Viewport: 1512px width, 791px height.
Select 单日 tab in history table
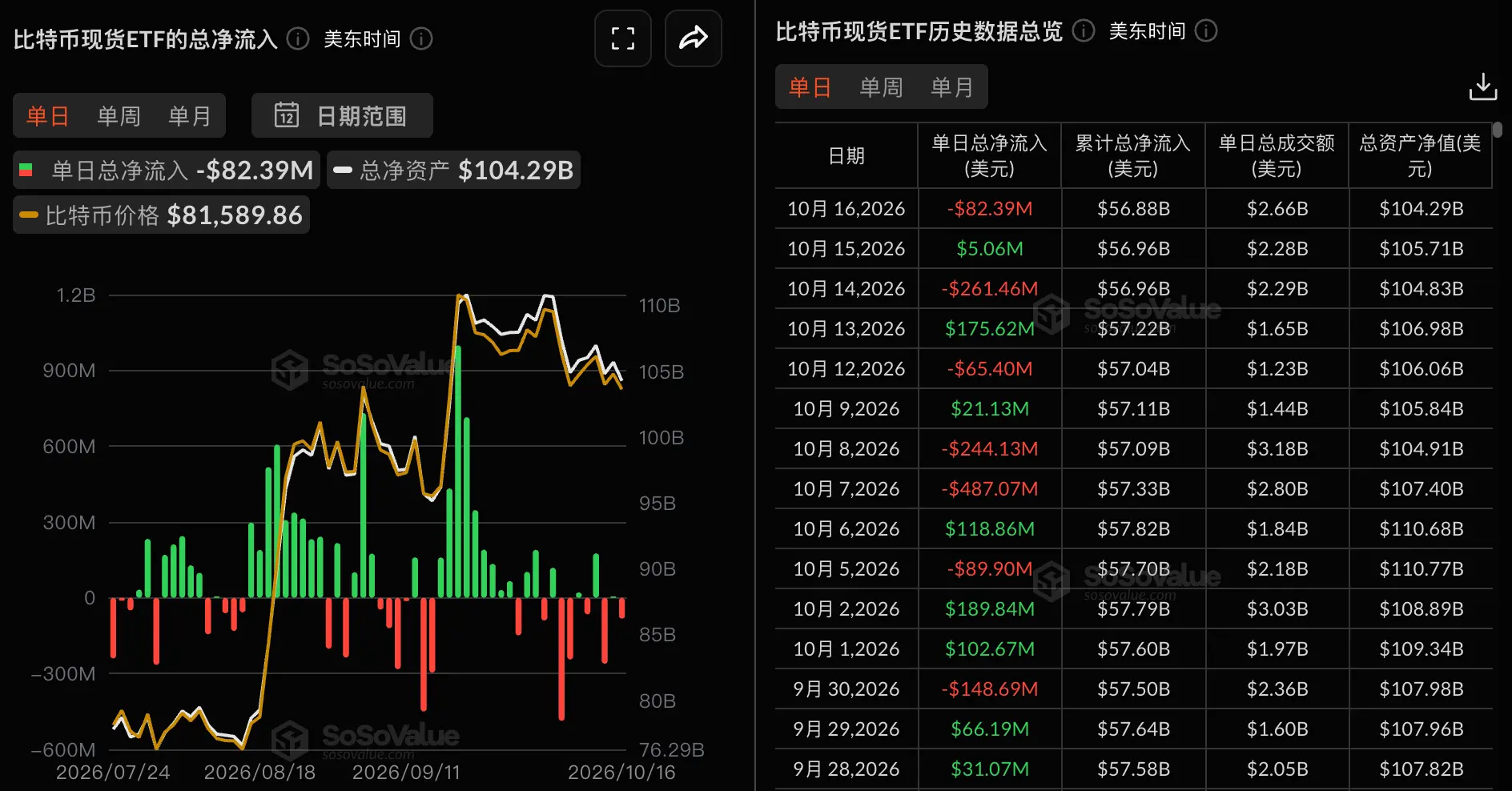(x=810, y=86)
